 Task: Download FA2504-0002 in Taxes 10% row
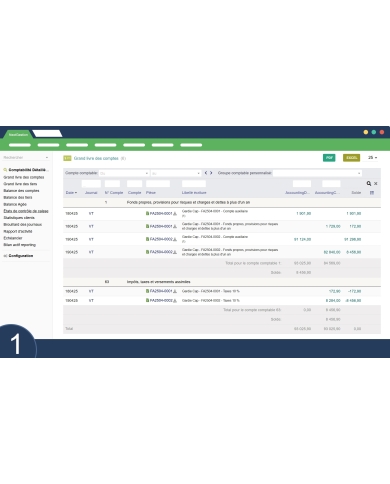pos(175,301)
